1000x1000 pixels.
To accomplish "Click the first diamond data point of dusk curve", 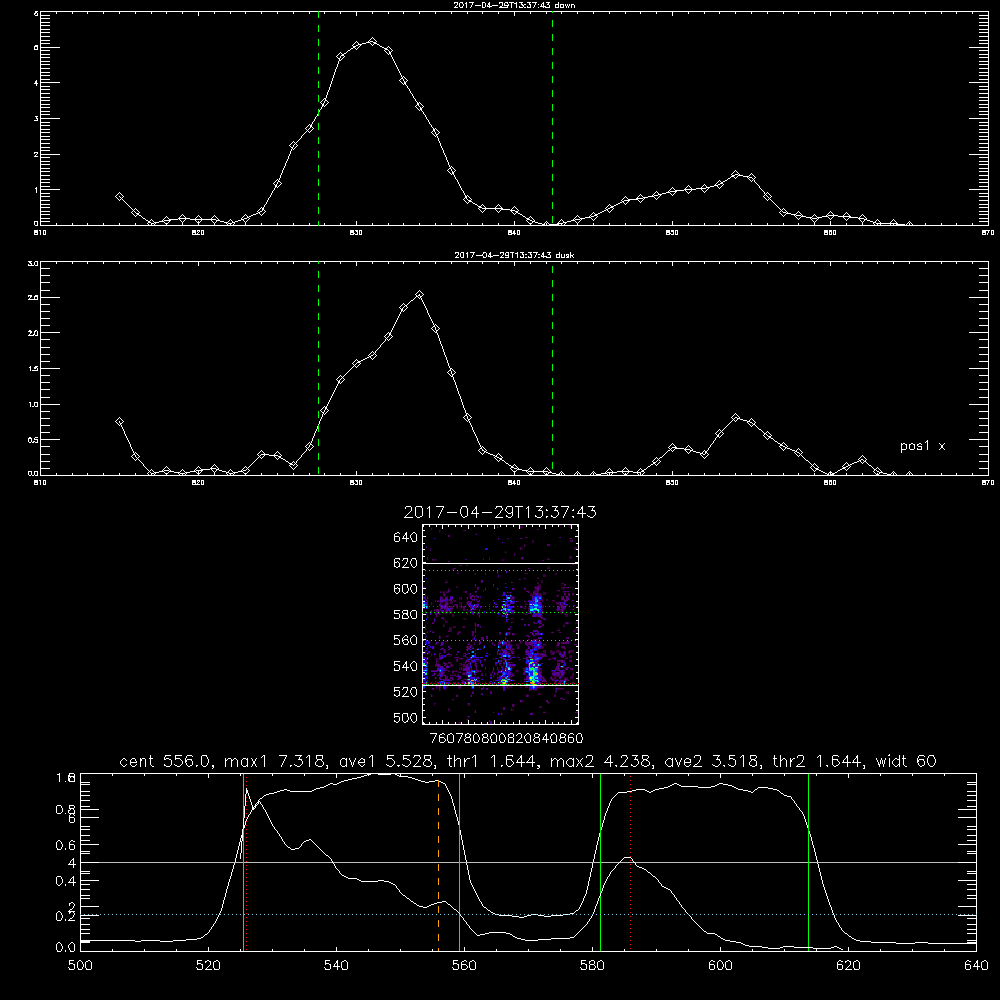I will 119,422.
